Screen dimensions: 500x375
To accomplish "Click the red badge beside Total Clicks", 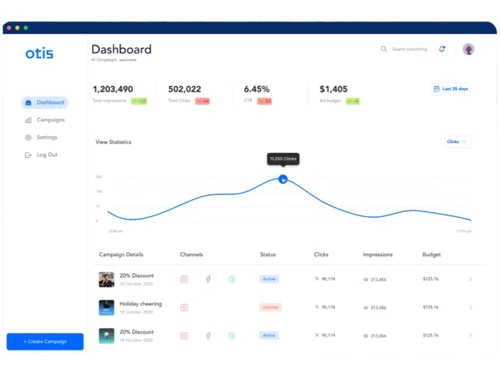I will click(202, 101).
